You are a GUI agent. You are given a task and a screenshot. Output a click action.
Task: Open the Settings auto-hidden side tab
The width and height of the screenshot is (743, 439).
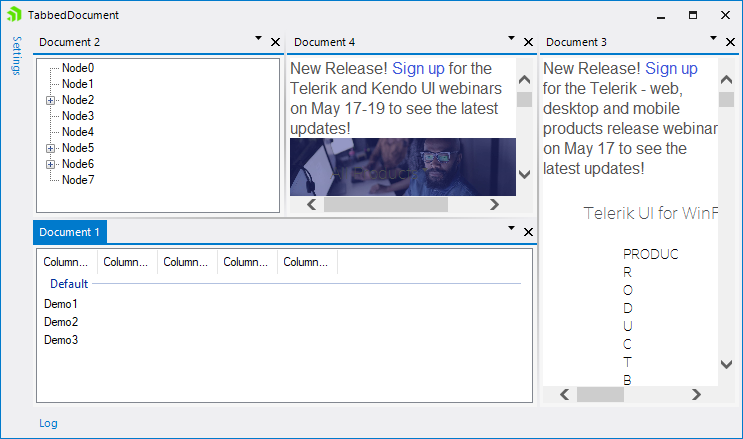tap(17, 55)
